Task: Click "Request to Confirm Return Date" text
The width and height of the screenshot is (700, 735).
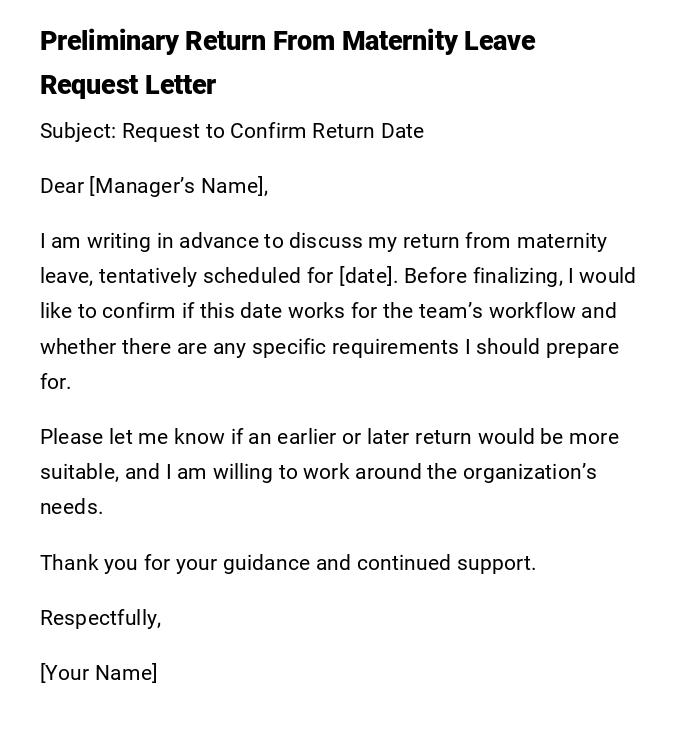Action: coord(273,131)
